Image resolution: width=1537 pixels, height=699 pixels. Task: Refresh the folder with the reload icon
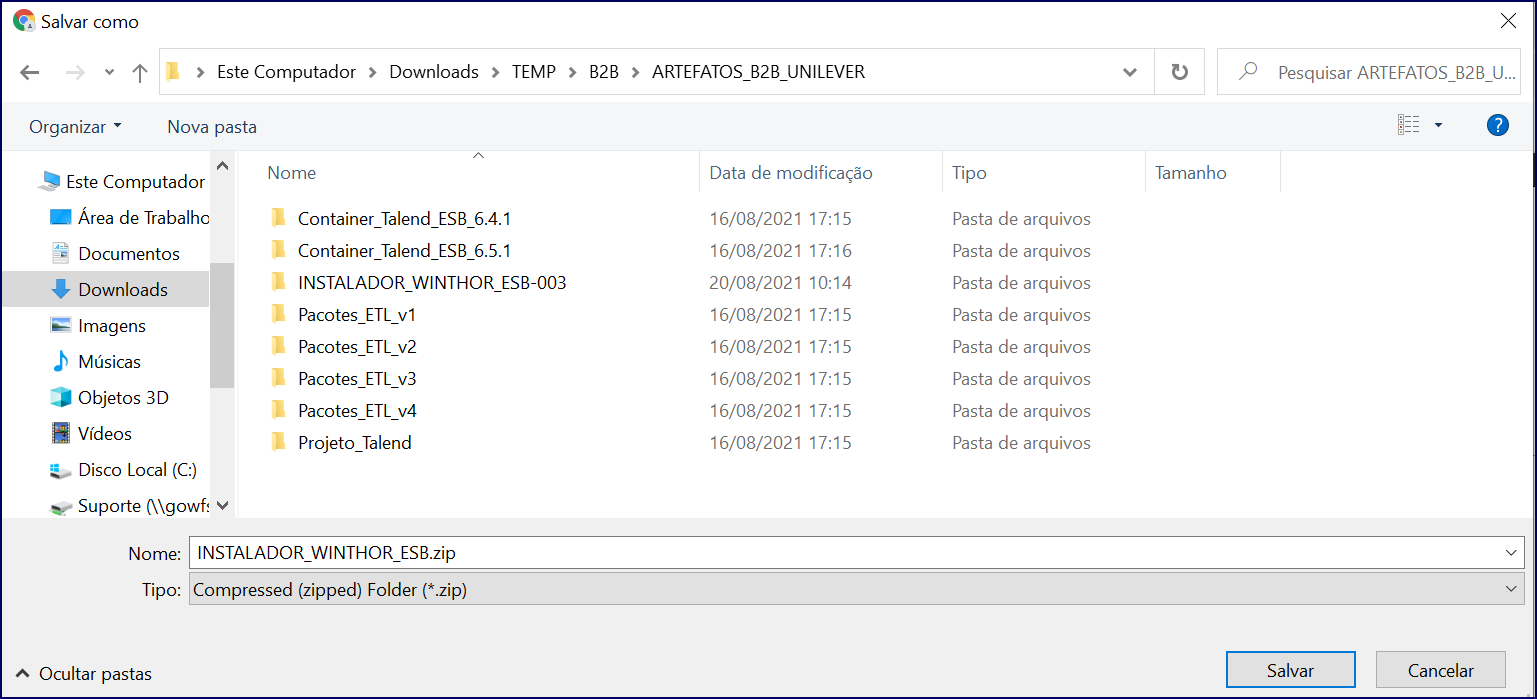pos(1180,72)
